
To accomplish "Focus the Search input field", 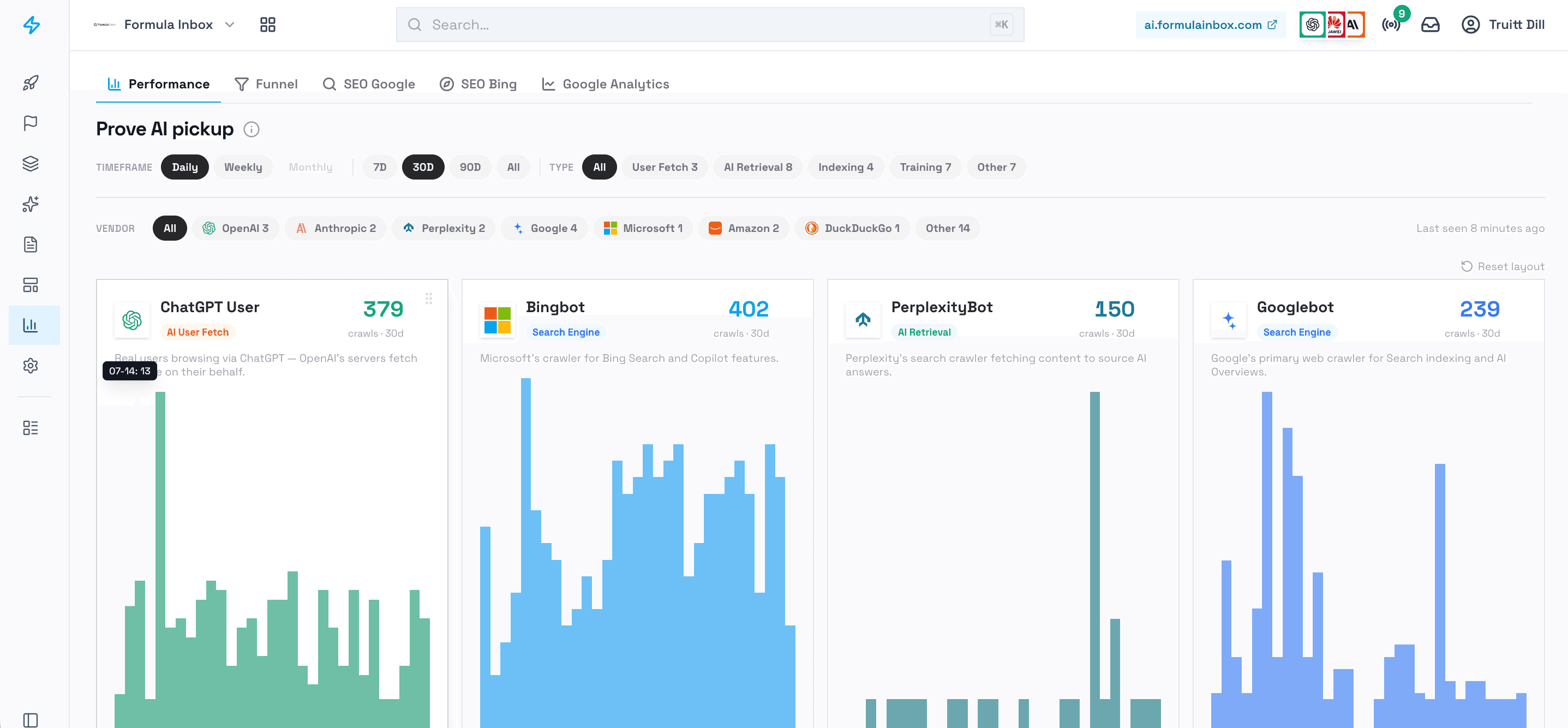I will [710, 25].
